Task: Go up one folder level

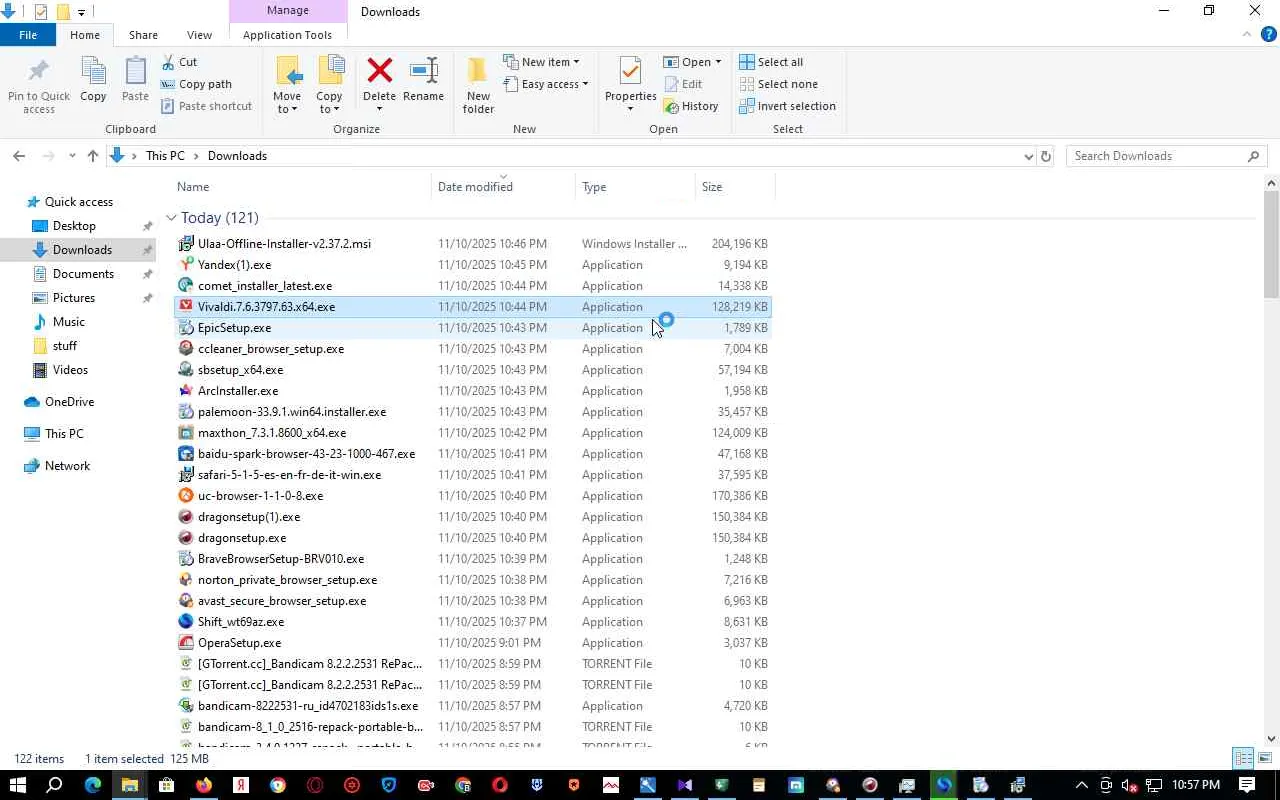Action: pyautogui.click(x=93, y=156)
